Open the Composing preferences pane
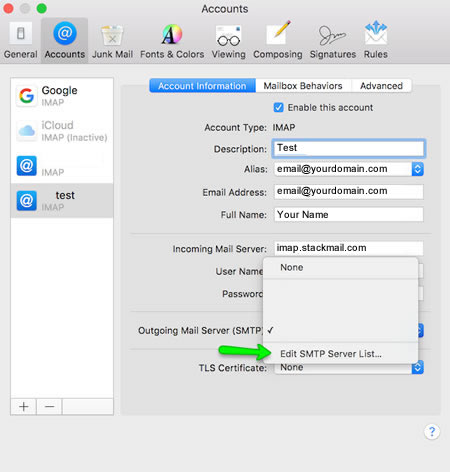Viewport: 450px width, 472px height. point(278,41)
